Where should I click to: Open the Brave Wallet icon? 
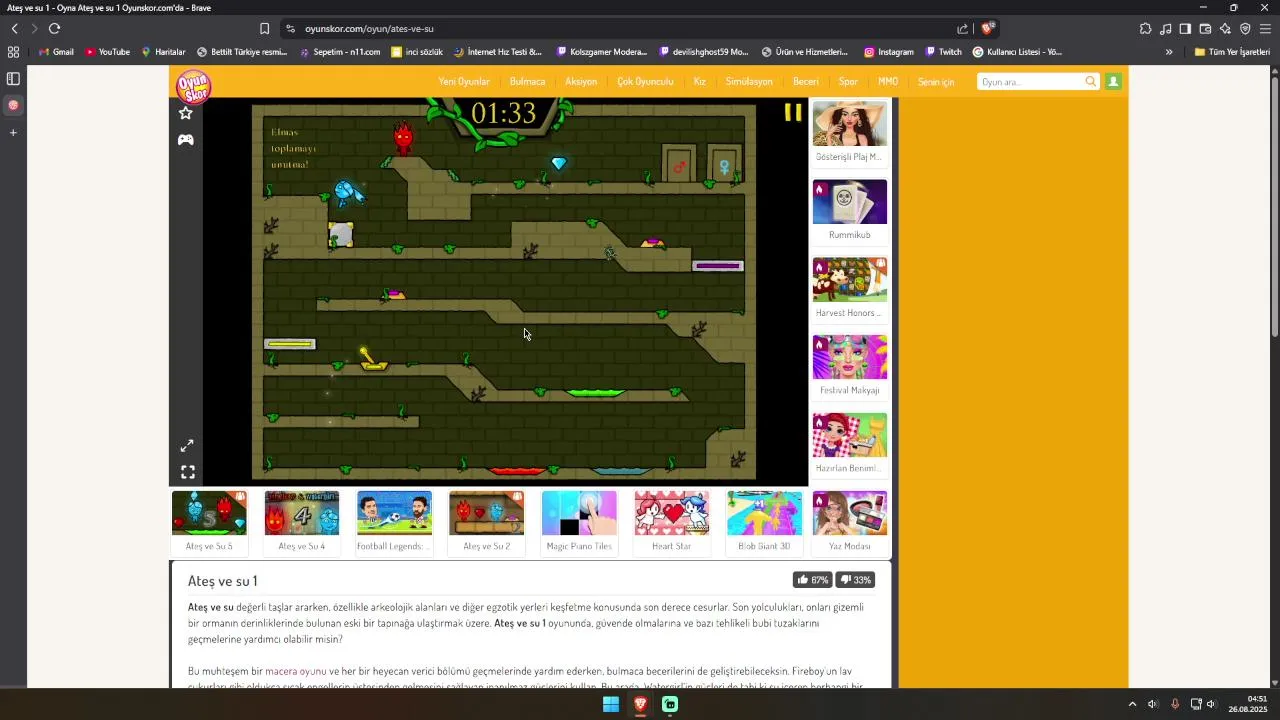[x=1205, y=29]
